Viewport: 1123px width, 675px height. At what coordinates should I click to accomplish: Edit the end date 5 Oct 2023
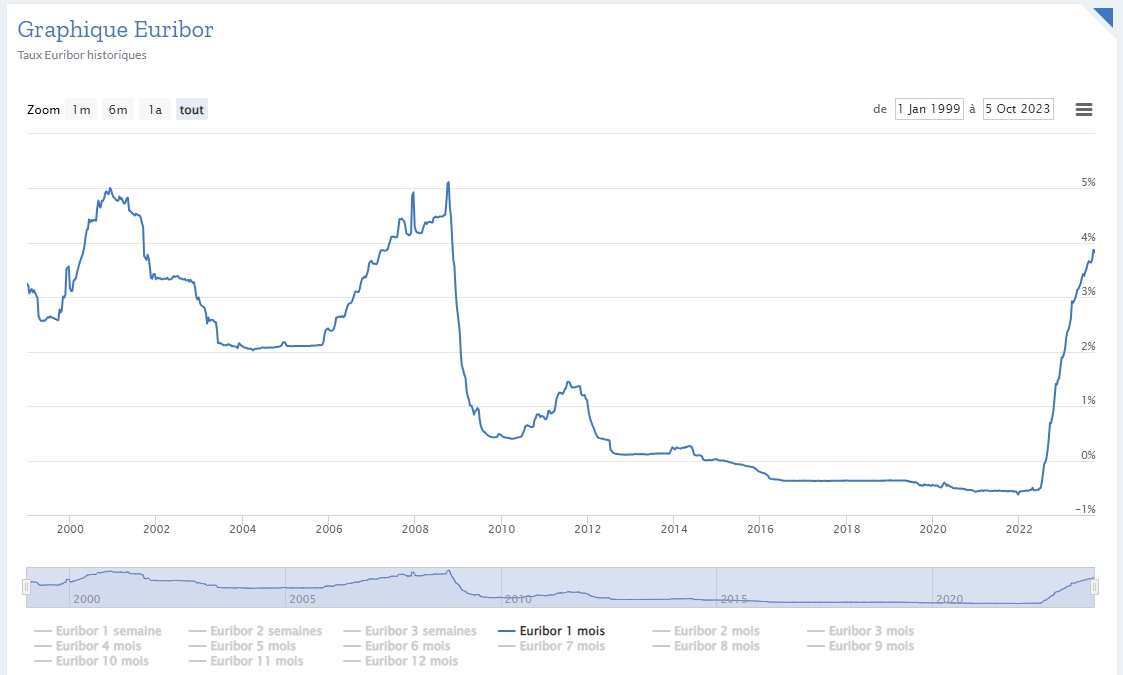(1018, 109)
